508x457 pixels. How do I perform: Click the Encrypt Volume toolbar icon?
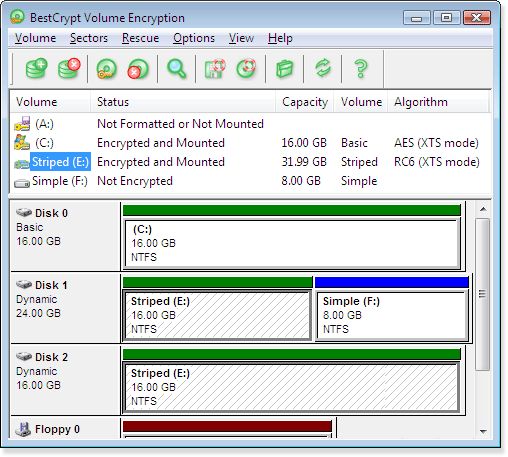click(37, 68)
